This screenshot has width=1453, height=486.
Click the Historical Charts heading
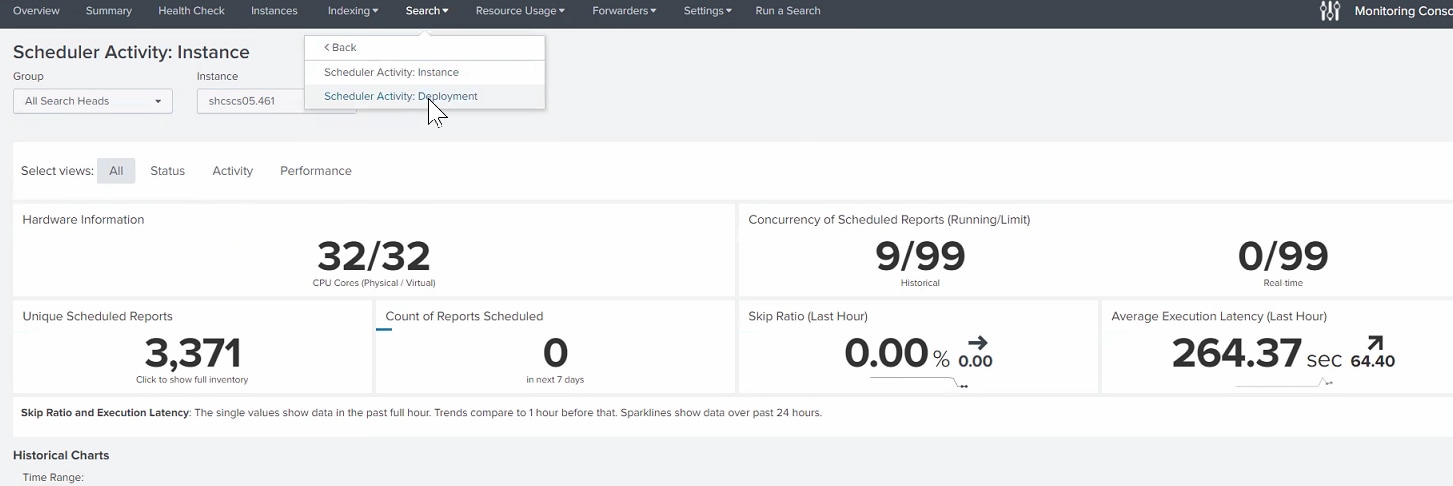61,455
